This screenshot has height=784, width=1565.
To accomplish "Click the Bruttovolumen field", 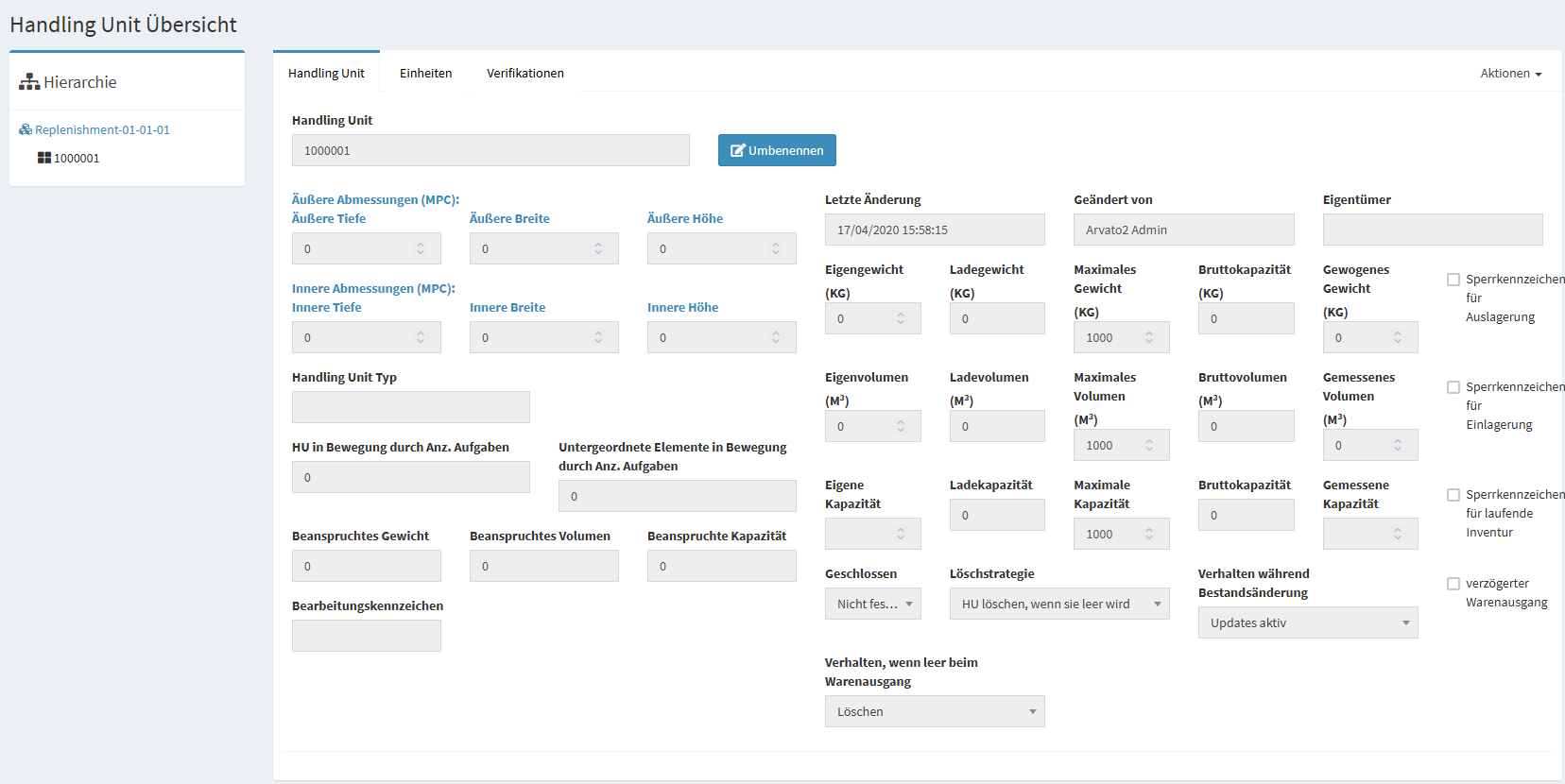I will tap(1247, 426).
